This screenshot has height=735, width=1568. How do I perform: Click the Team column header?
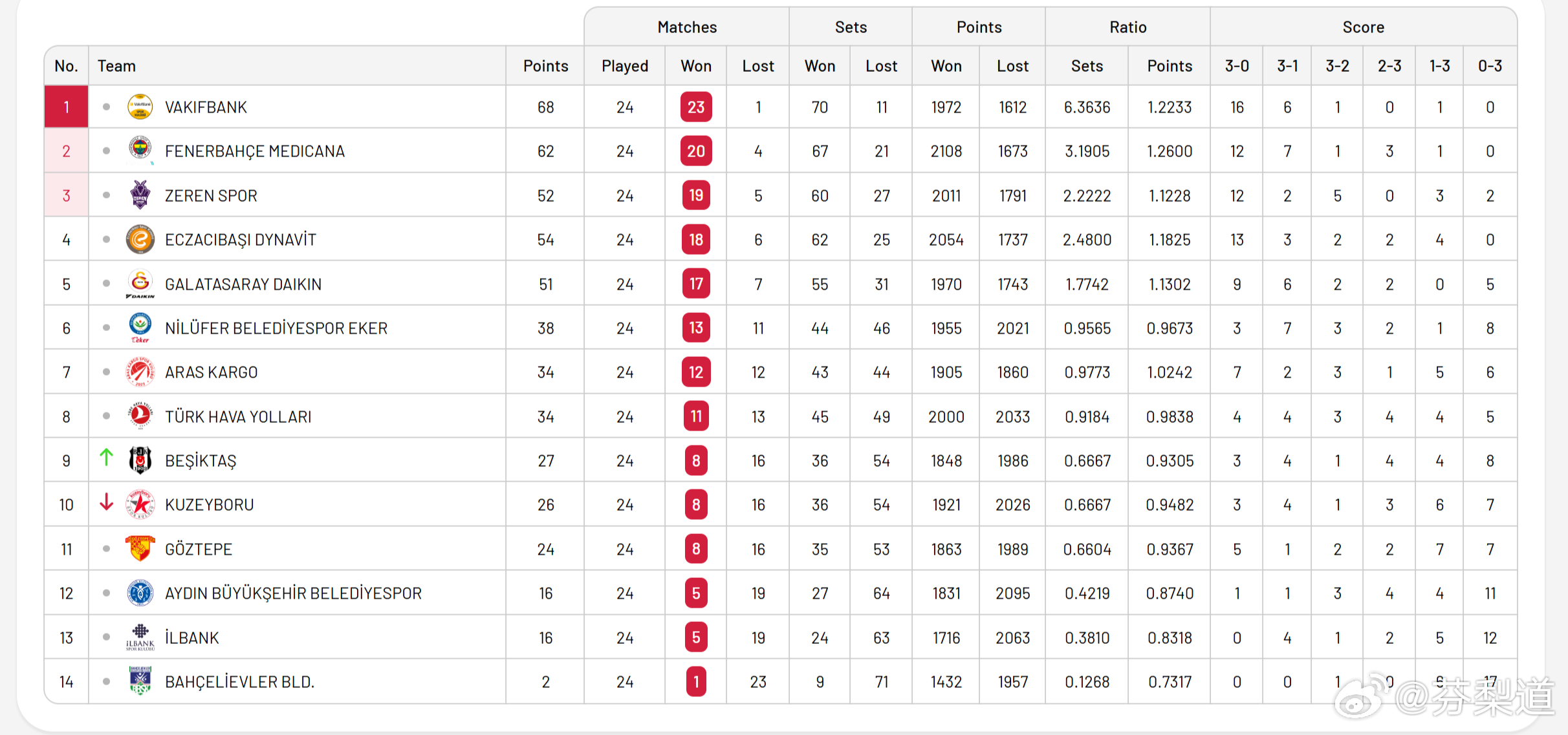click(116, 66)
